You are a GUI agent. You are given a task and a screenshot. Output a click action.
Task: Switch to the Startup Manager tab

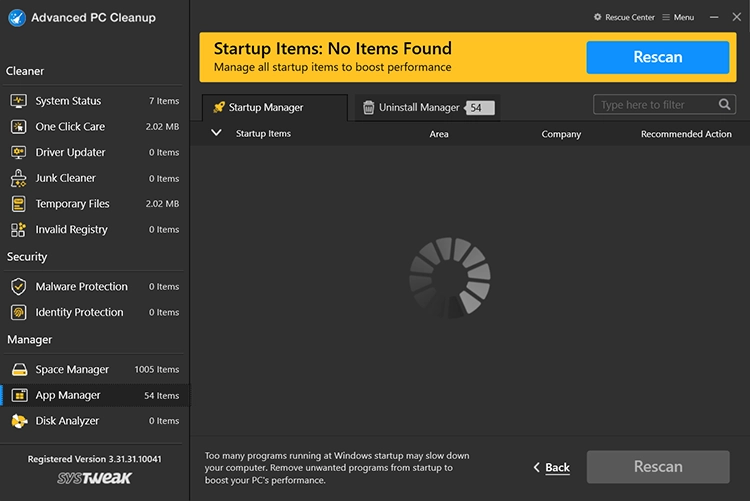point(266,107)
